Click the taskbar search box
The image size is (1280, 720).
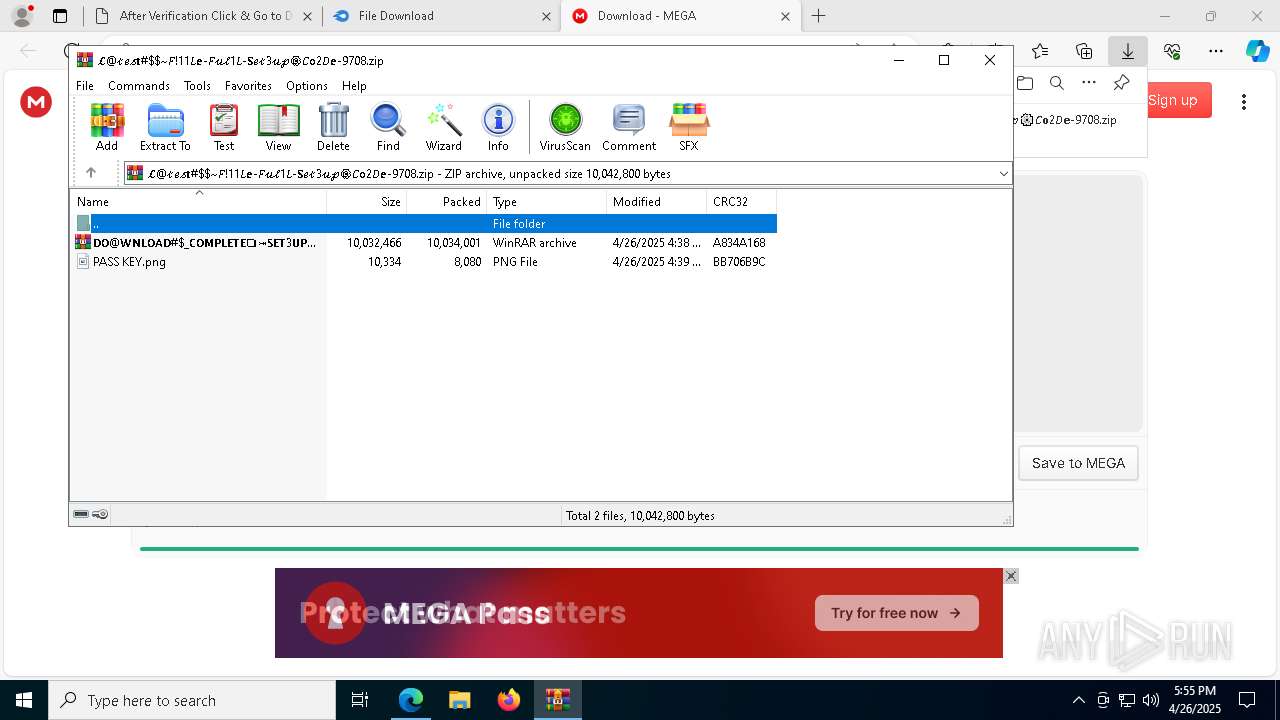click(192, 700)
